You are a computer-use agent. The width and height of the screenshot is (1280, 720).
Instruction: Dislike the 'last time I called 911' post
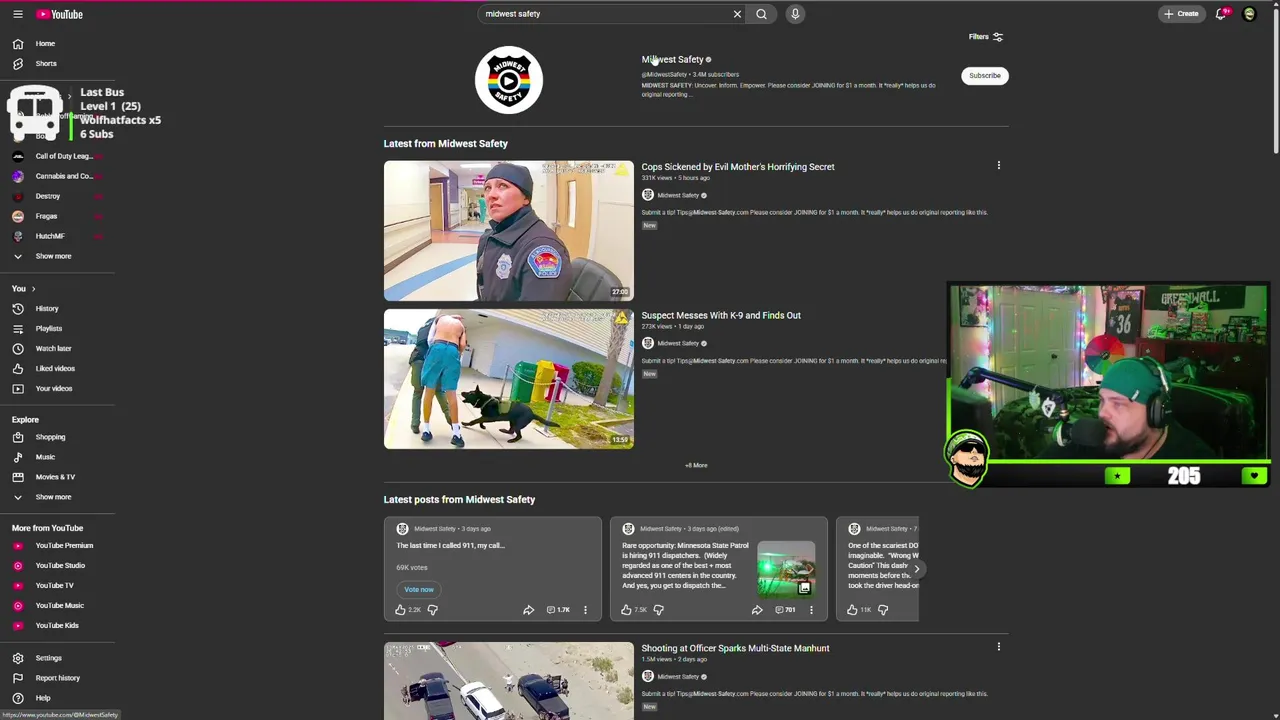point(432,610)
